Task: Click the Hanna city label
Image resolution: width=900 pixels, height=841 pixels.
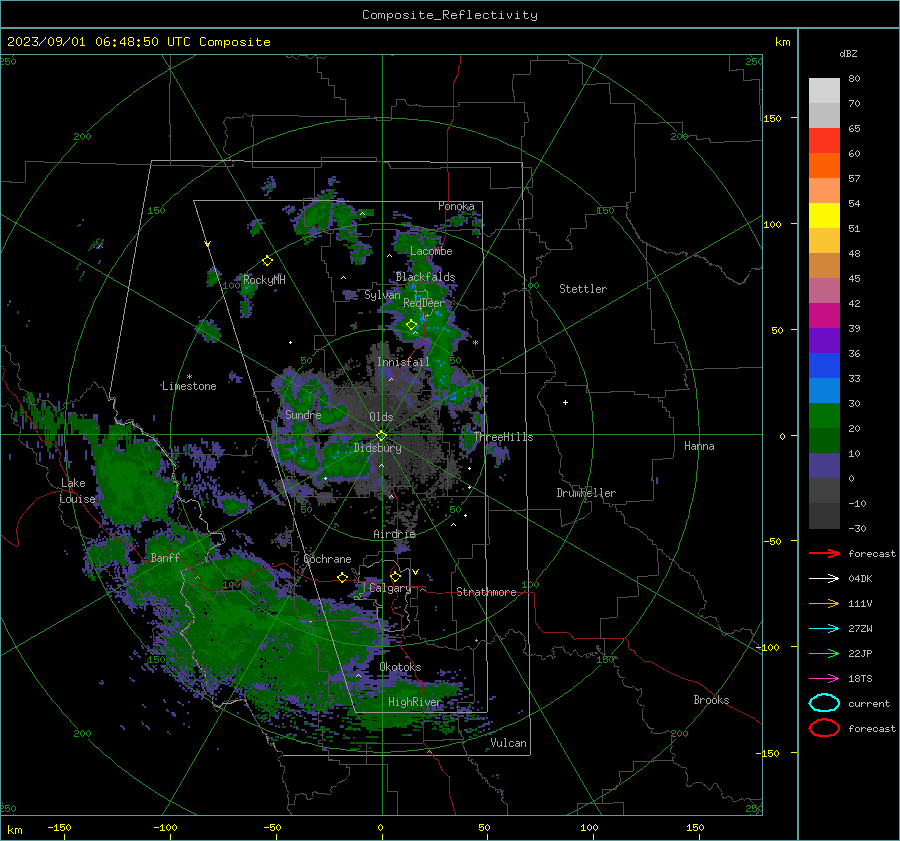Action: [699, 446]
